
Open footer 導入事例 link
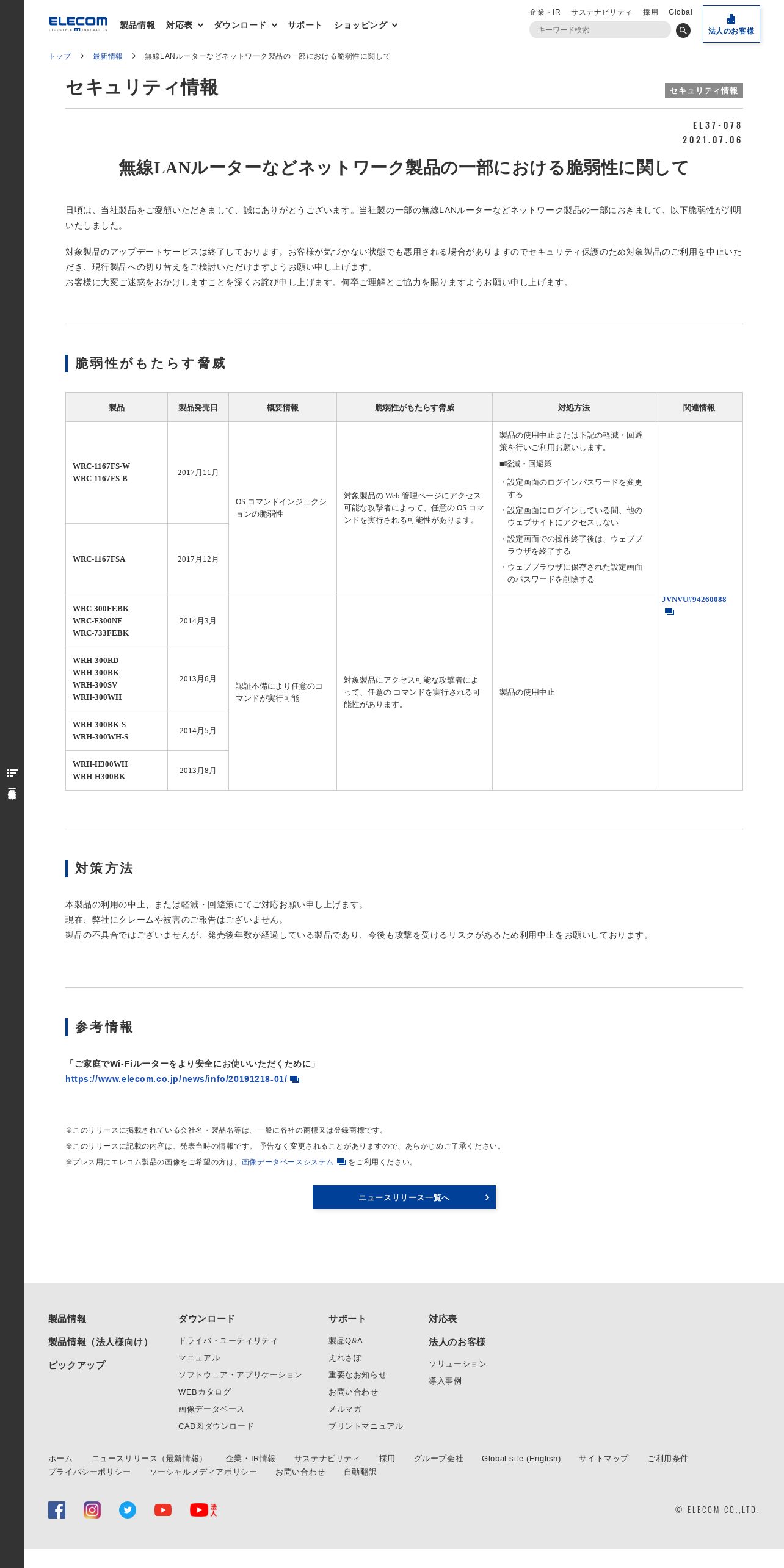(x=445, y=1381)
